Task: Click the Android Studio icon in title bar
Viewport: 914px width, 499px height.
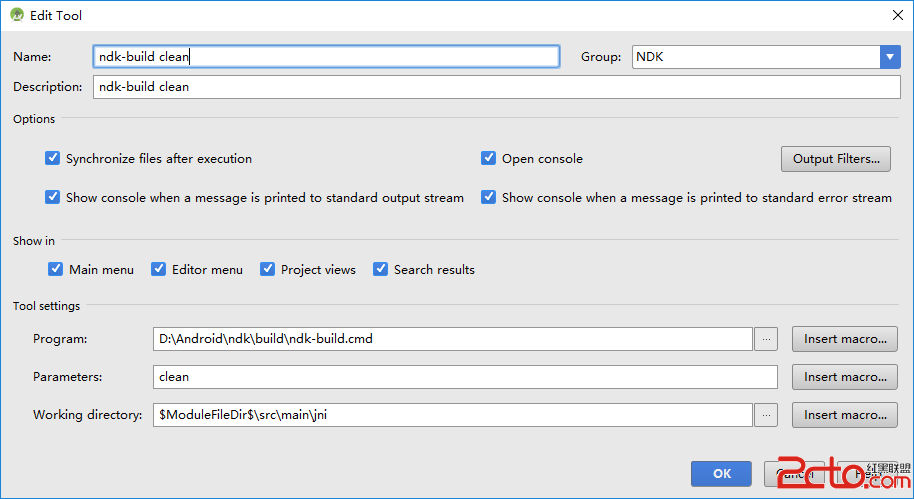Action: pyautogui.click(x=17, y=15)
